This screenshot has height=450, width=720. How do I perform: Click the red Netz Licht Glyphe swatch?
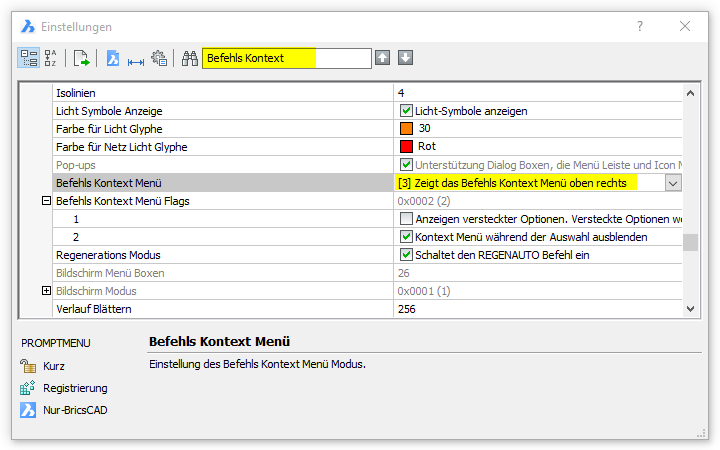point(406,147)
